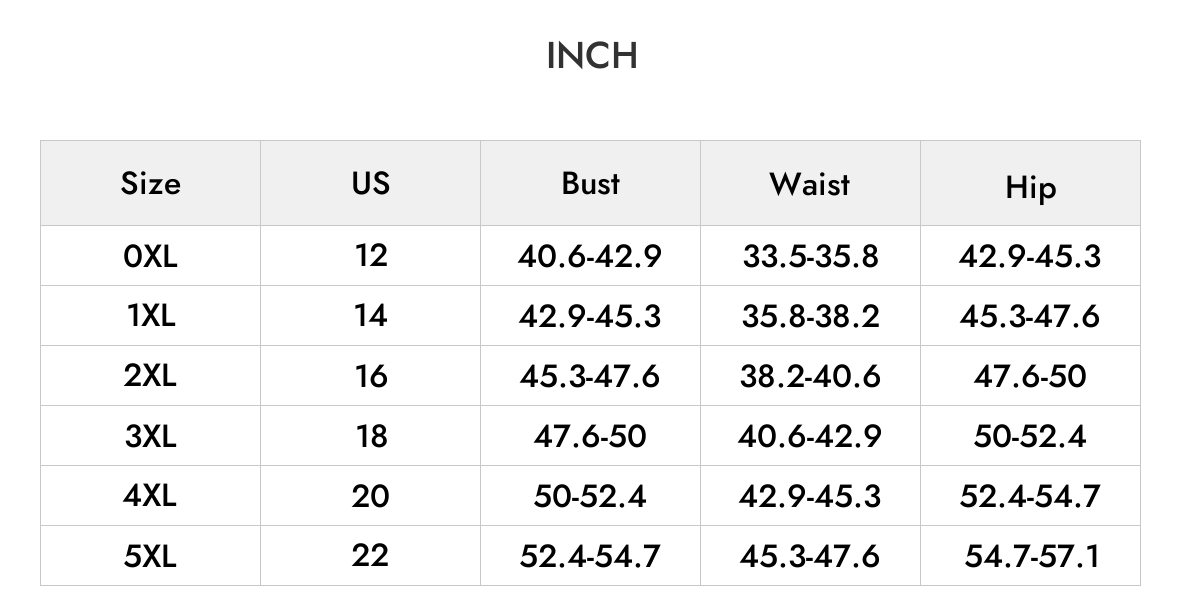
Task: Select the US column header
Action: tap(370, 183)
